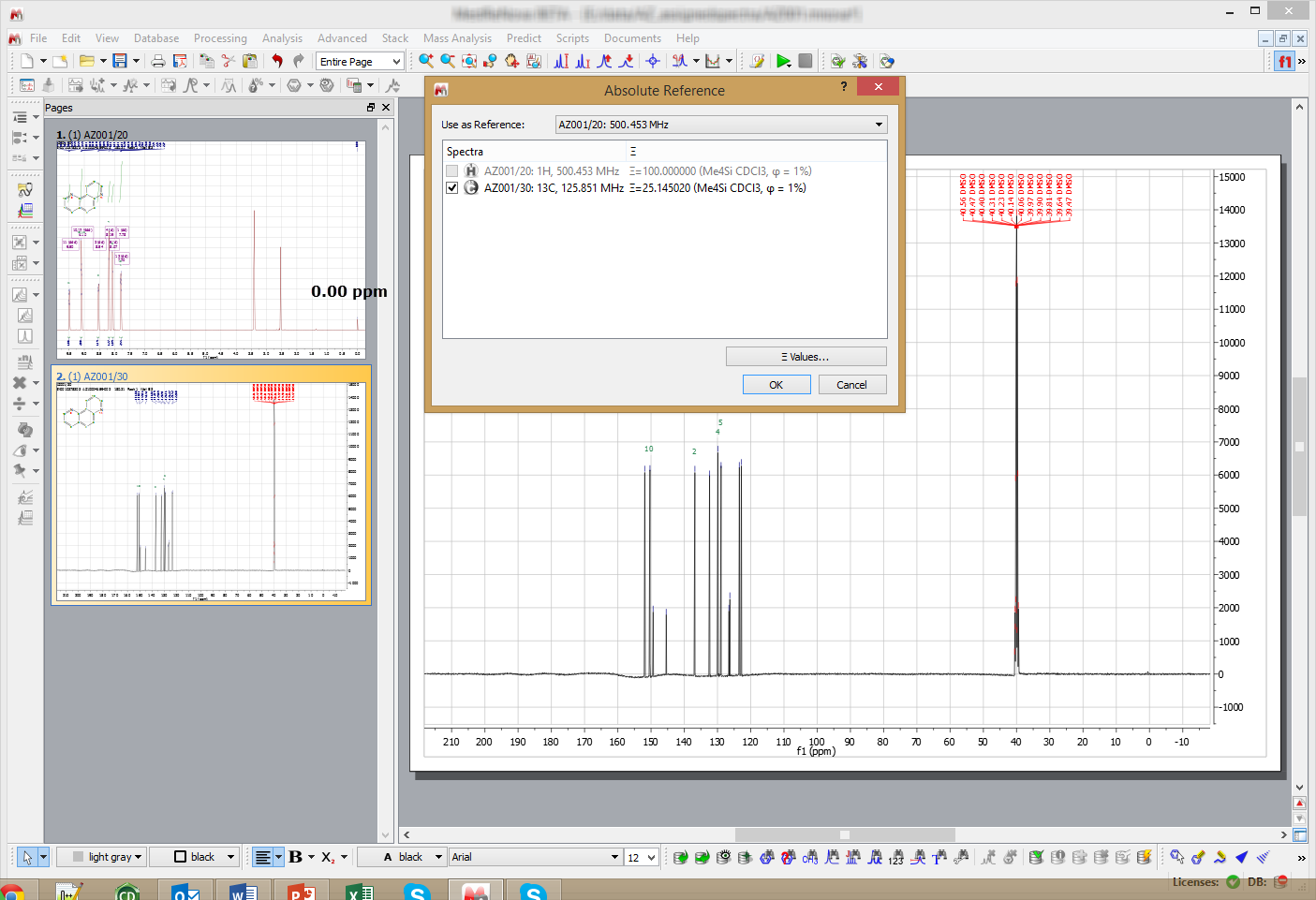Confirm Absolute Reference with OK
Image resolution: width=1316 pixels, height=900 pixels.
point(776,384)
